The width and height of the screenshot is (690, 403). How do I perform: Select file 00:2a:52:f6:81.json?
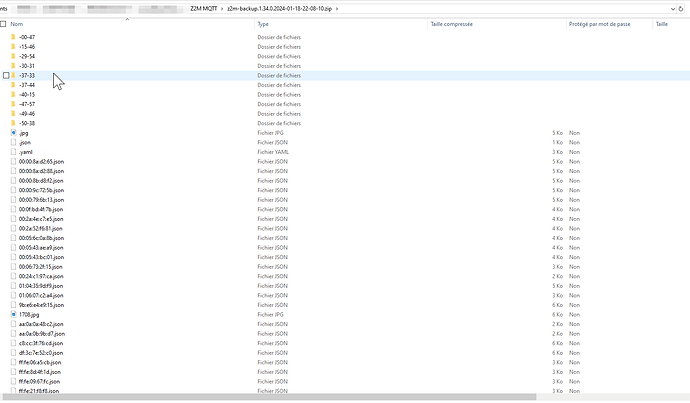point(40,229)
